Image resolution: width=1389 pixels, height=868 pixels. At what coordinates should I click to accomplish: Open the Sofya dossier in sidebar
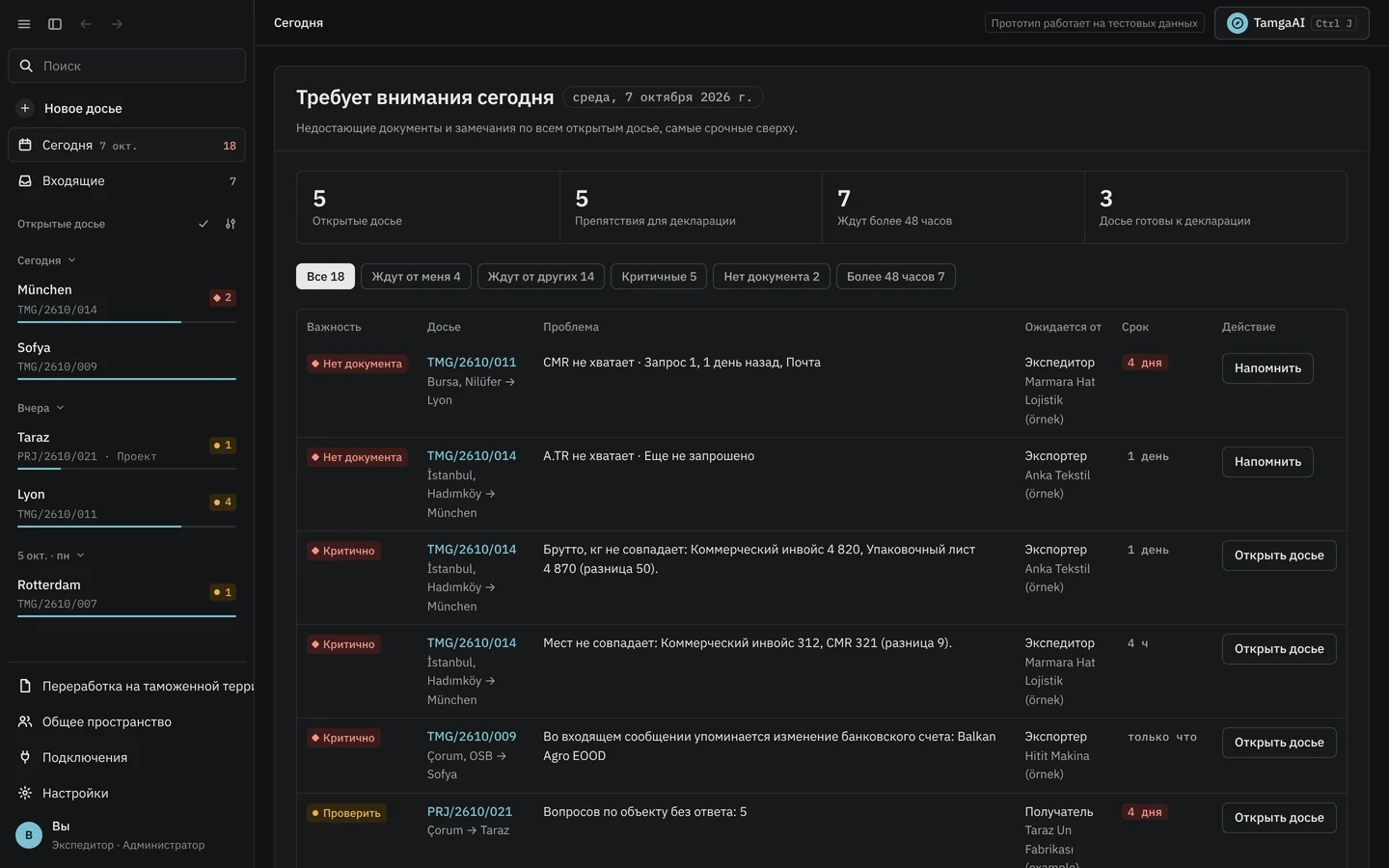coord(126,358)
